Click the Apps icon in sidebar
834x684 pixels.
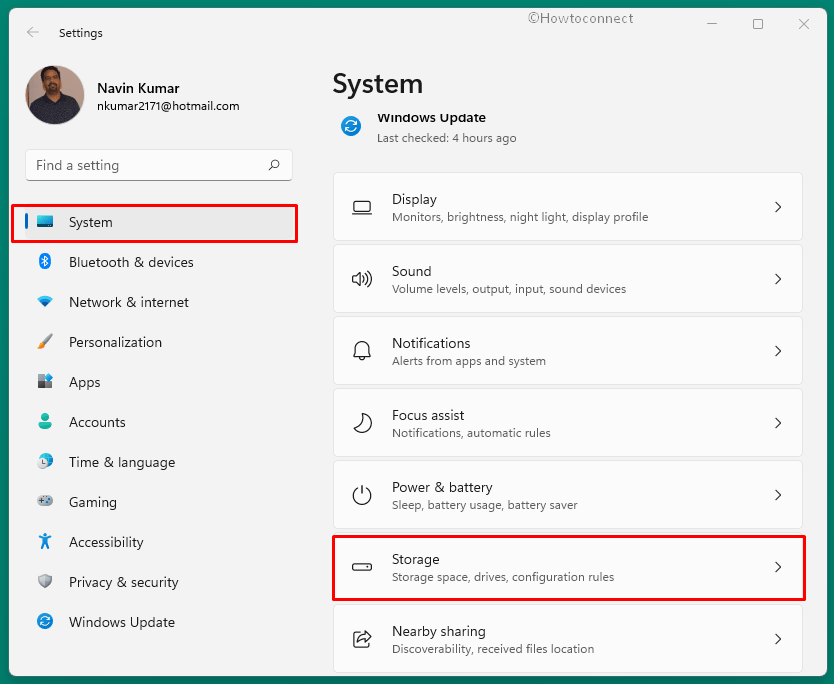pos(45,381)
